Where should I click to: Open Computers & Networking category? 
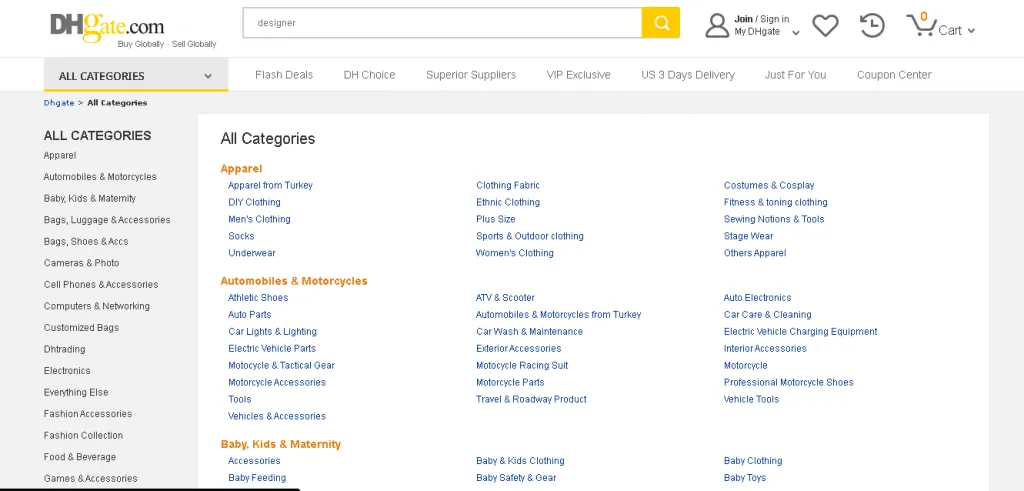point(97,306)
